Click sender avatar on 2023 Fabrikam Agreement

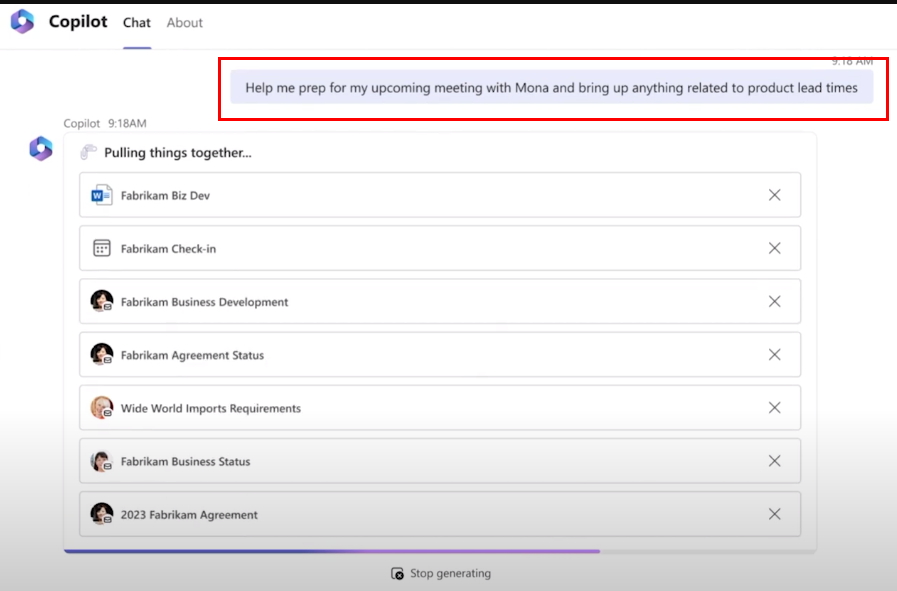pyautogui.click(x=101, y=514)
